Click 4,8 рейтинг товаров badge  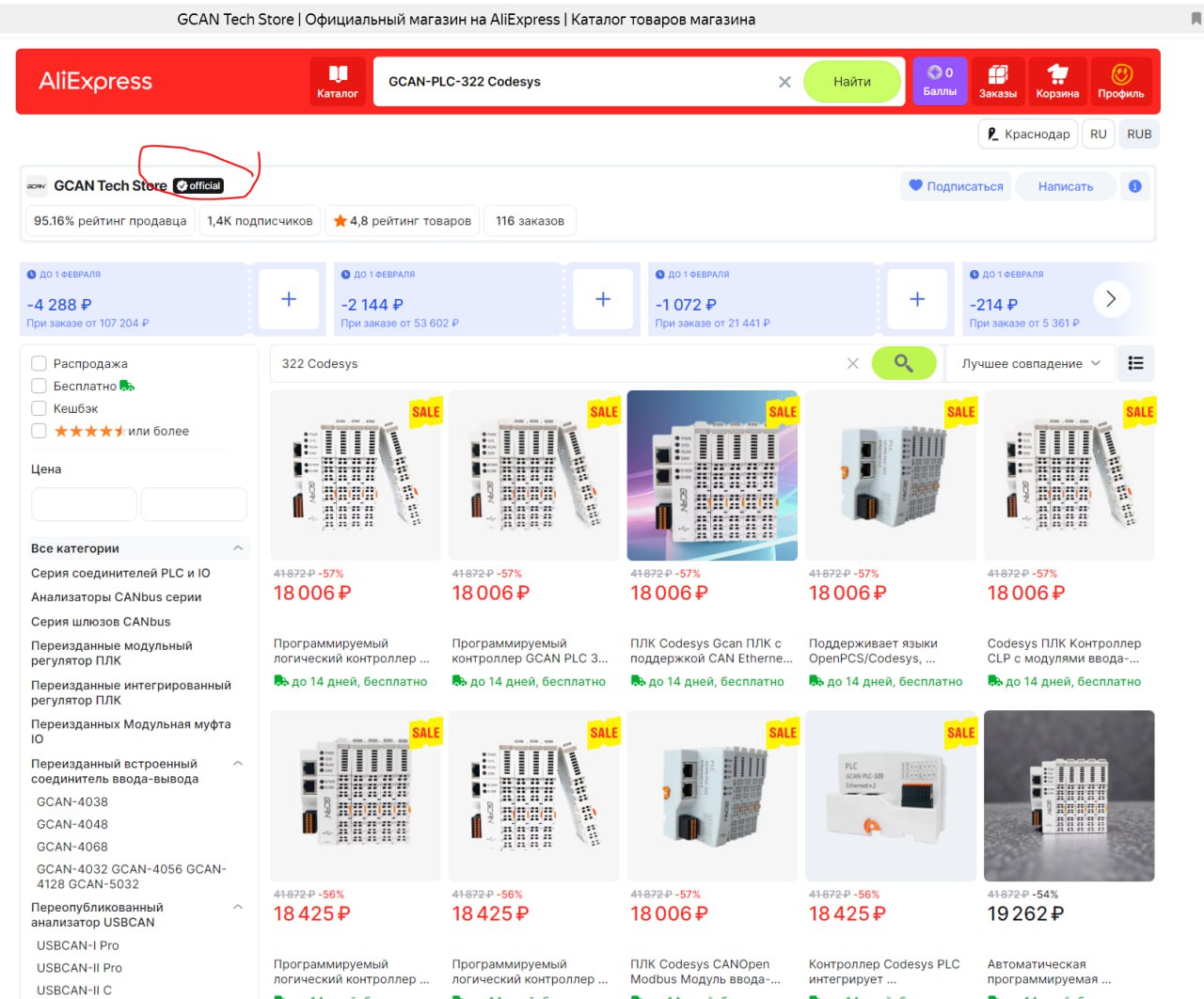(403, 221)
